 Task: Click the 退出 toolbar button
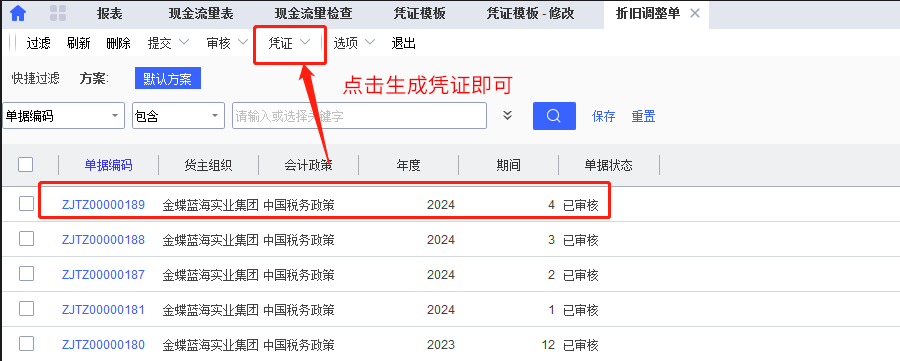pyautogui.click(x=404, y=43)
